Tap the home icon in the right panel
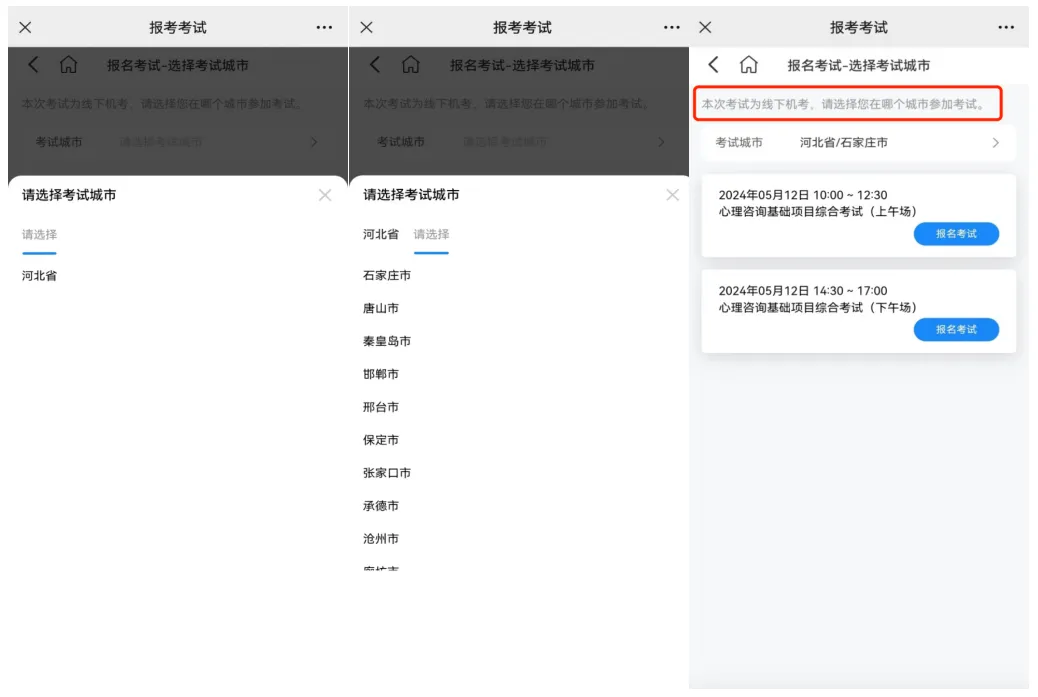Screen dimensions: 1038x697 click(749, 65)
